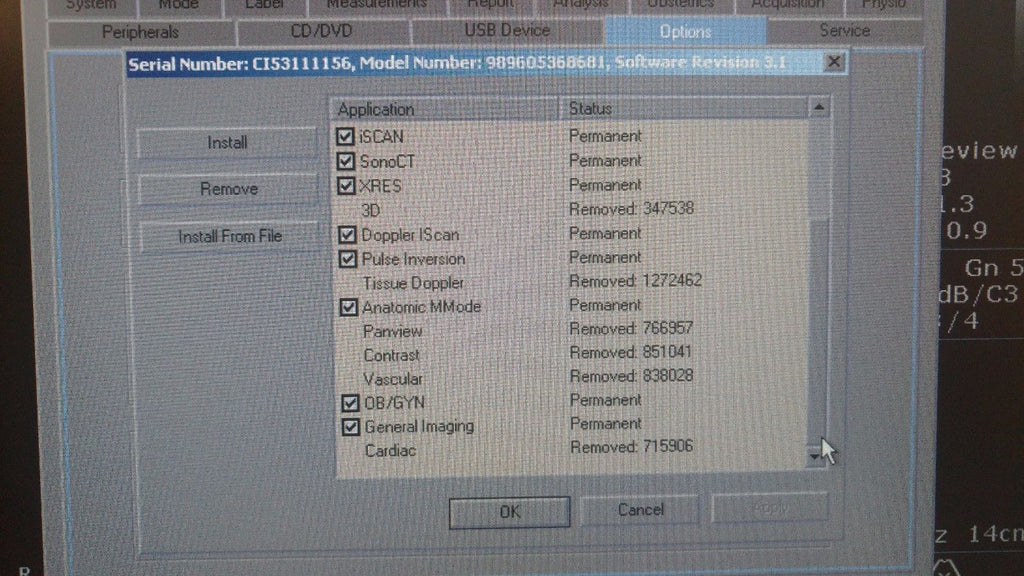This screenshot has width=1024, height=576.
Task: Open the USB Device tab
Action: coord(507,31)
